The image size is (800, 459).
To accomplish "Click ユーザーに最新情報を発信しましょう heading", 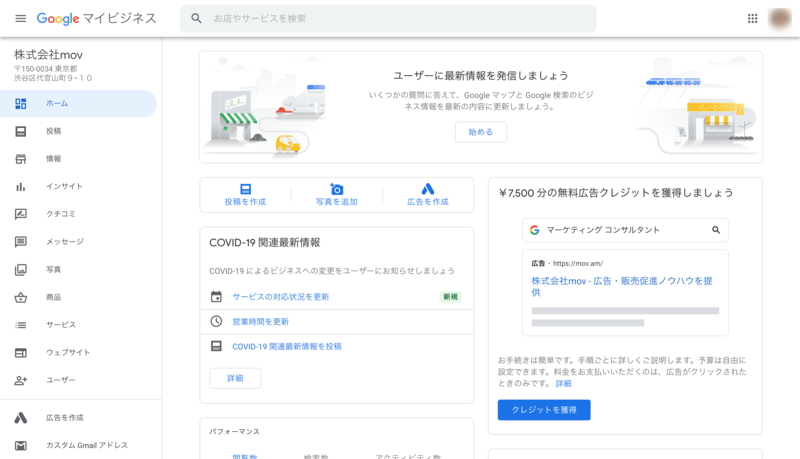I will pyautogui.click(x=481, y=75).
